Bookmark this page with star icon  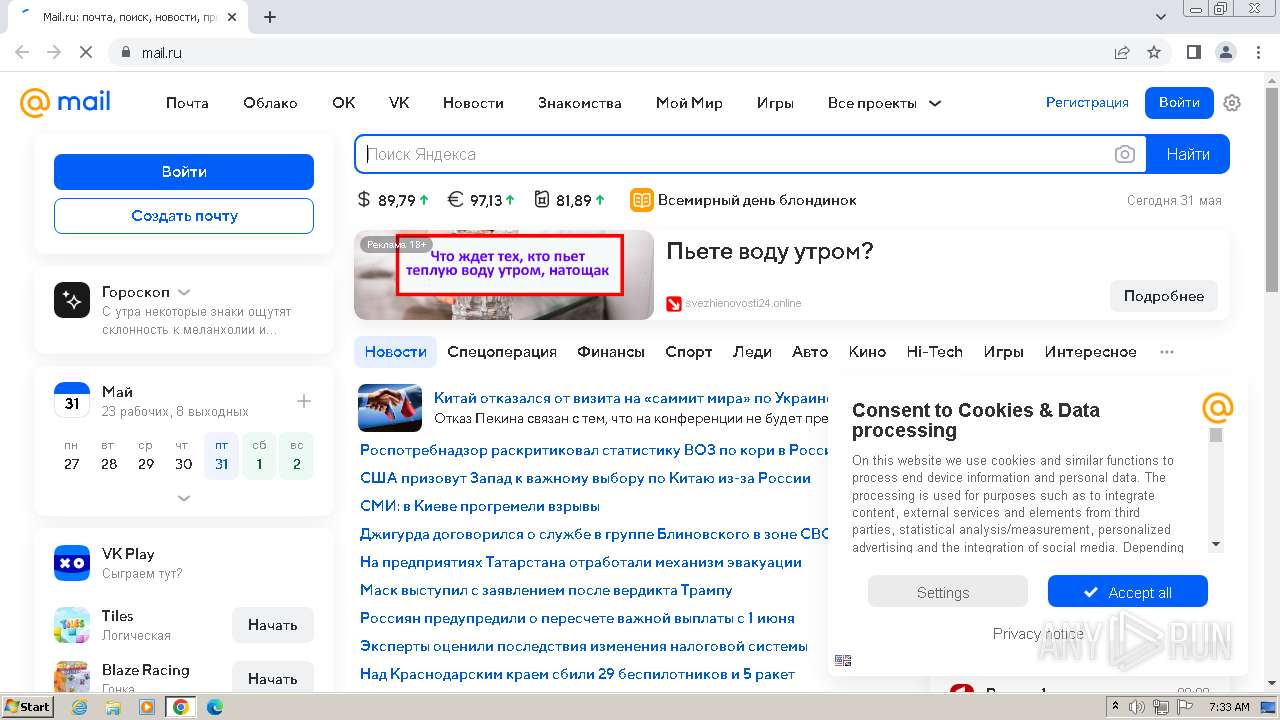click(1154, 52)
